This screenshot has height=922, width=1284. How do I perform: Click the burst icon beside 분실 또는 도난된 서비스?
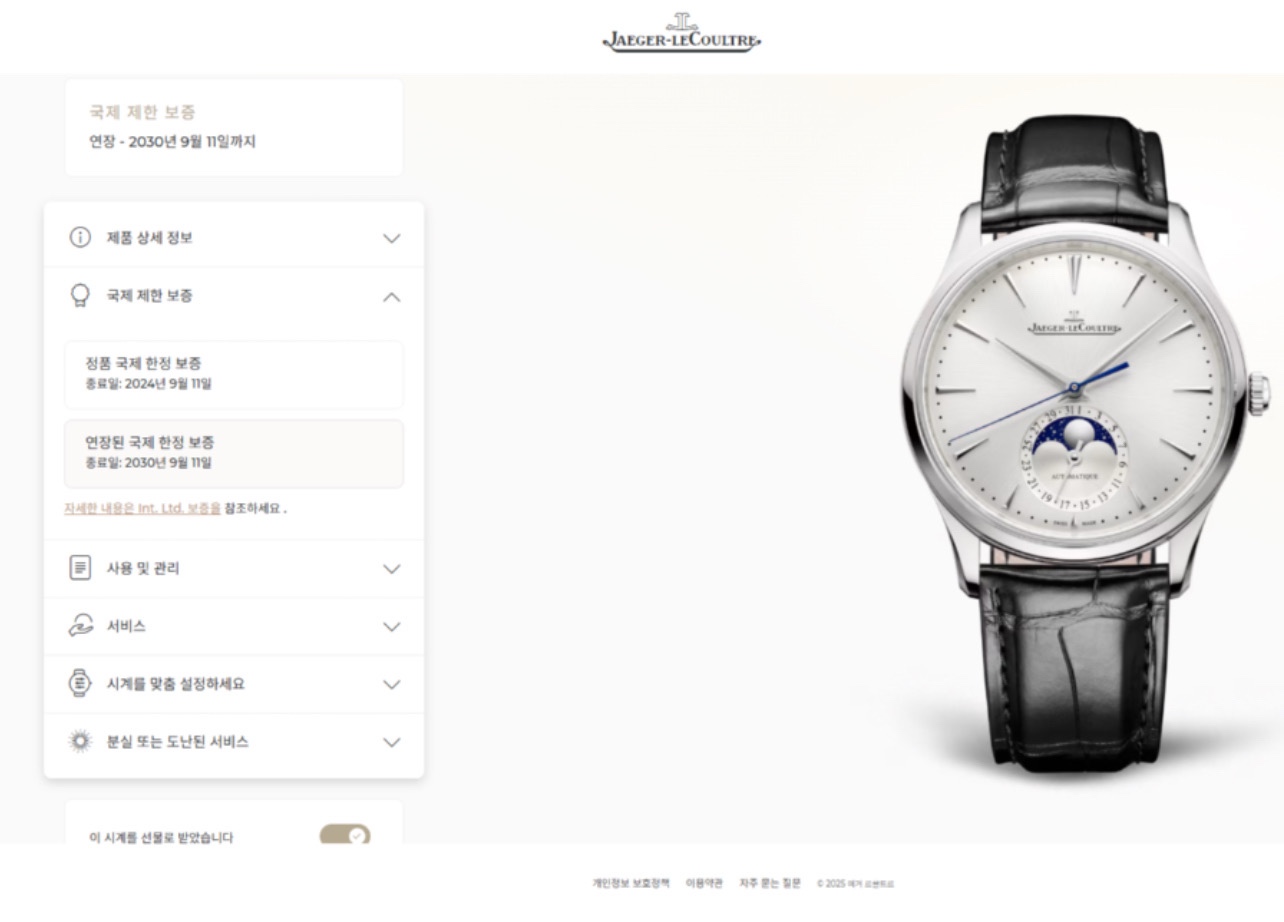(80, 742)
